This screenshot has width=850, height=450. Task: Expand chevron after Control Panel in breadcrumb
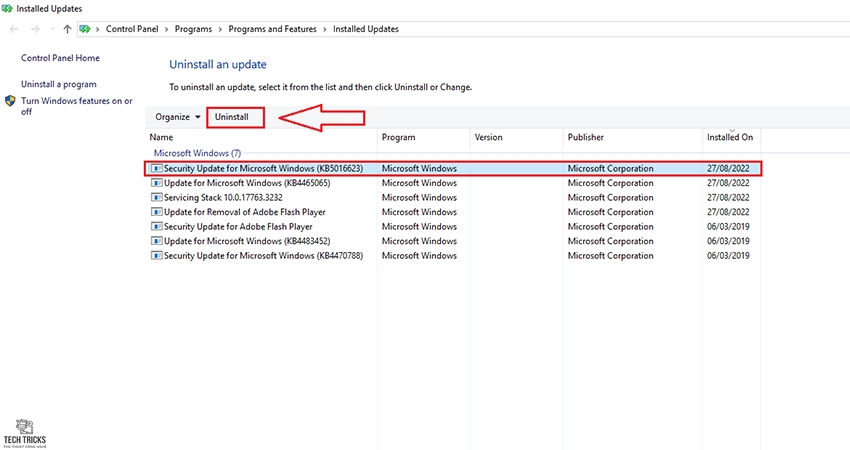point(166,29)
